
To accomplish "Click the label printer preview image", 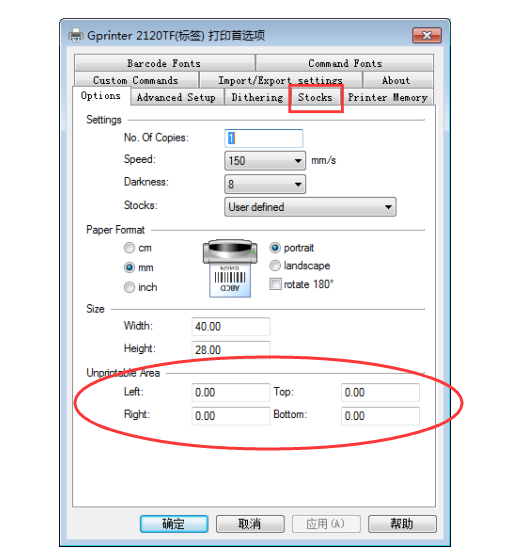I will (x=230, y=268).
